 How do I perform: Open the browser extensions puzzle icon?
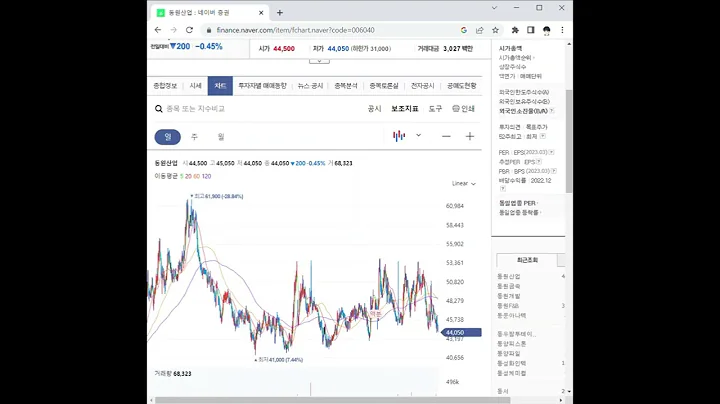(515, 30)
